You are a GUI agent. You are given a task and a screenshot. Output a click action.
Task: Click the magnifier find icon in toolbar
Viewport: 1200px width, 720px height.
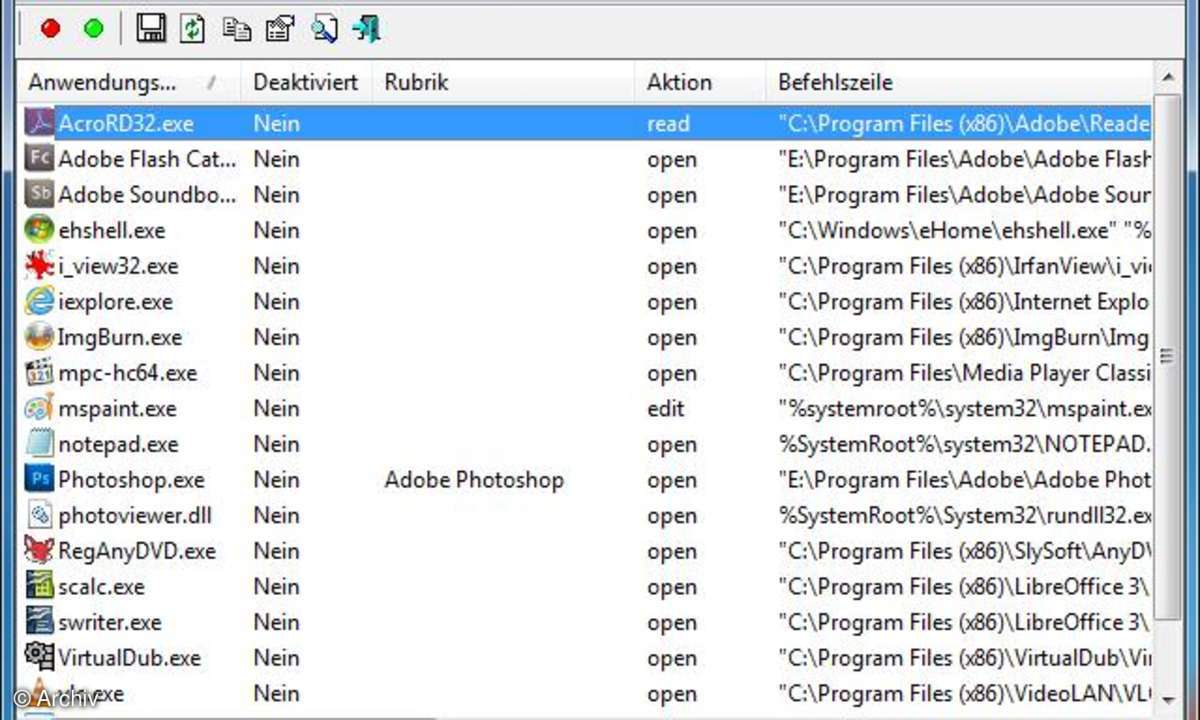(x=324, y=29)
